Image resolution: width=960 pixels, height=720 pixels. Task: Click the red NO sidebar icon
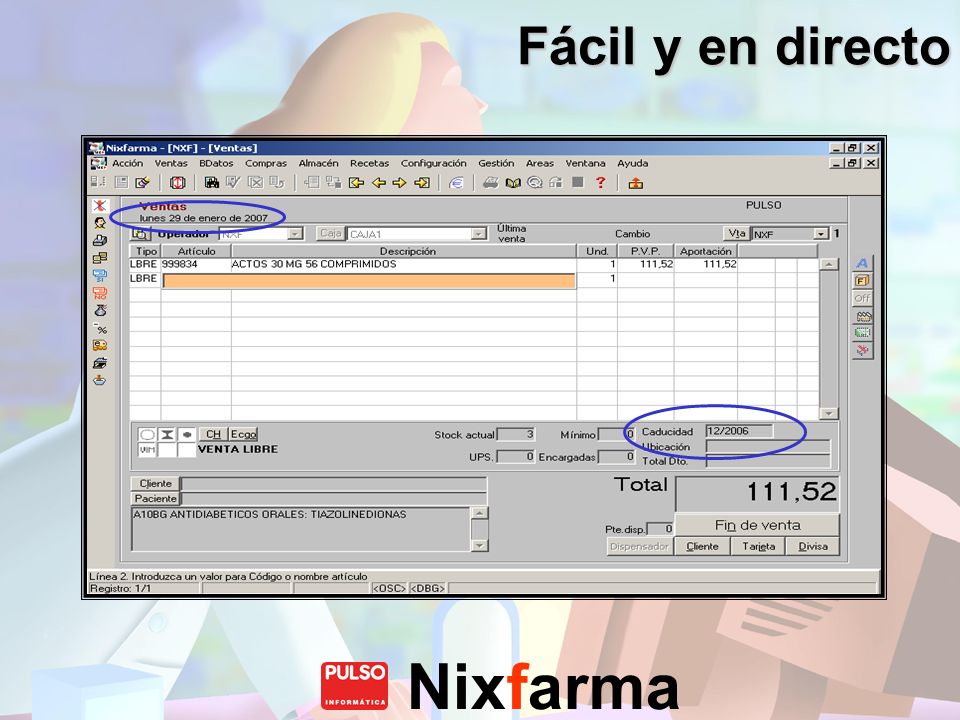pos(100,293)
